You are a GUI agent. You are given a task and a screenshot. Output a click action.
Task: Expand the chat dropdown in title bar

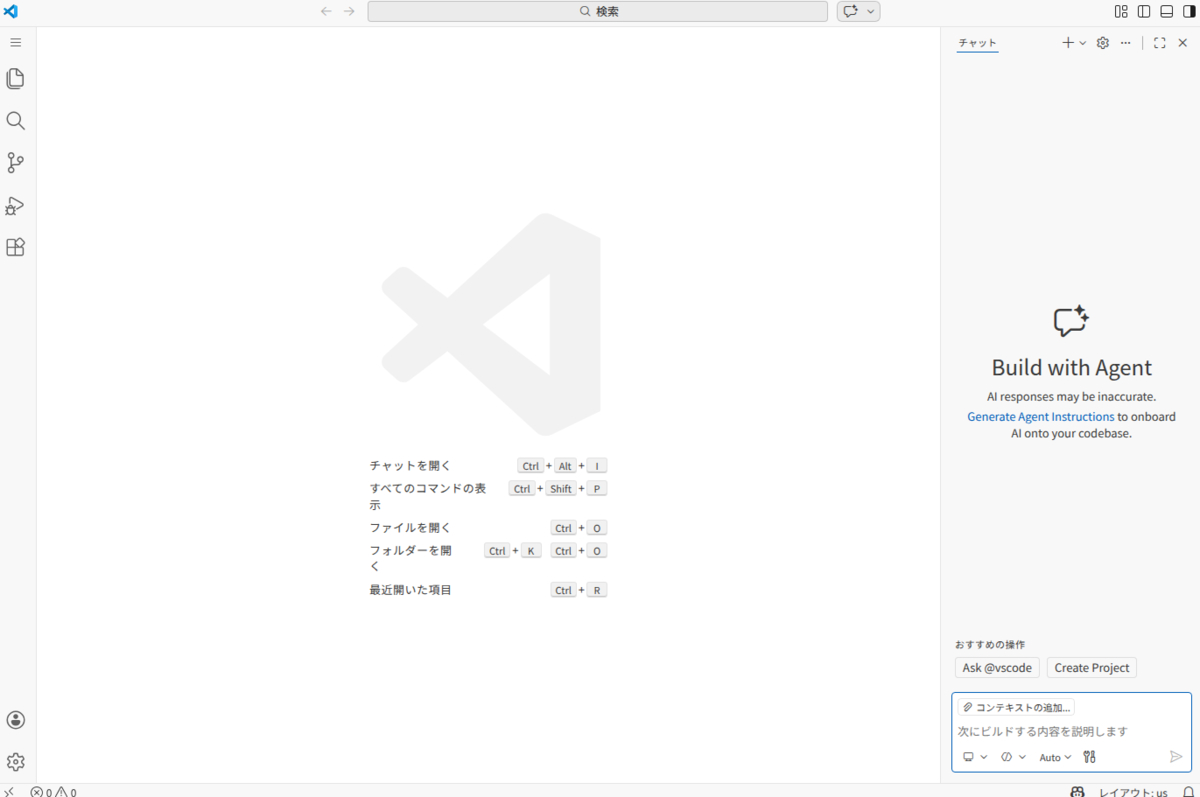(871, 11)
